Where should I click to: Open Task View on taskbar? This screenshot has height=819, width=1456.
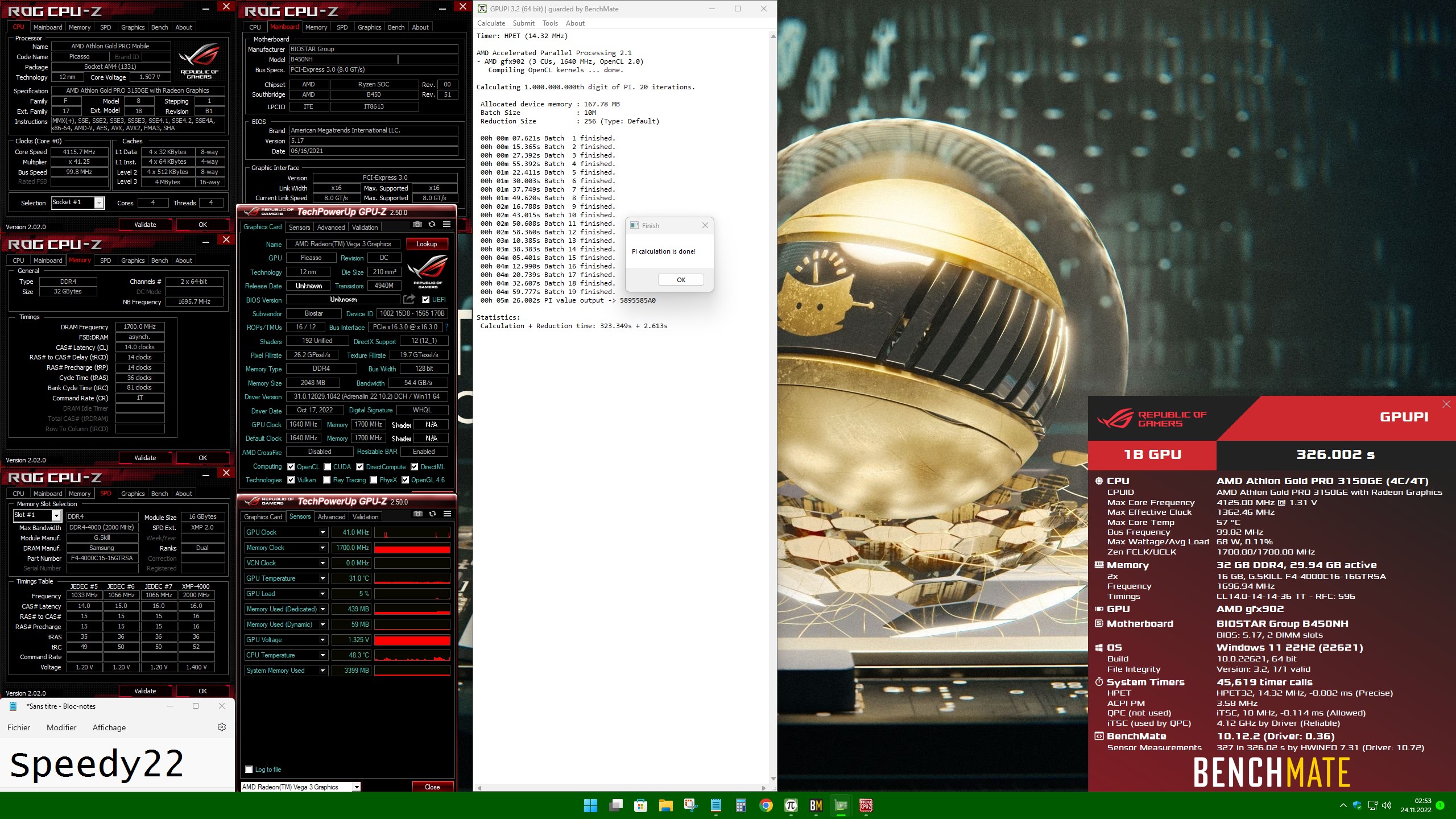coord(615,805)
